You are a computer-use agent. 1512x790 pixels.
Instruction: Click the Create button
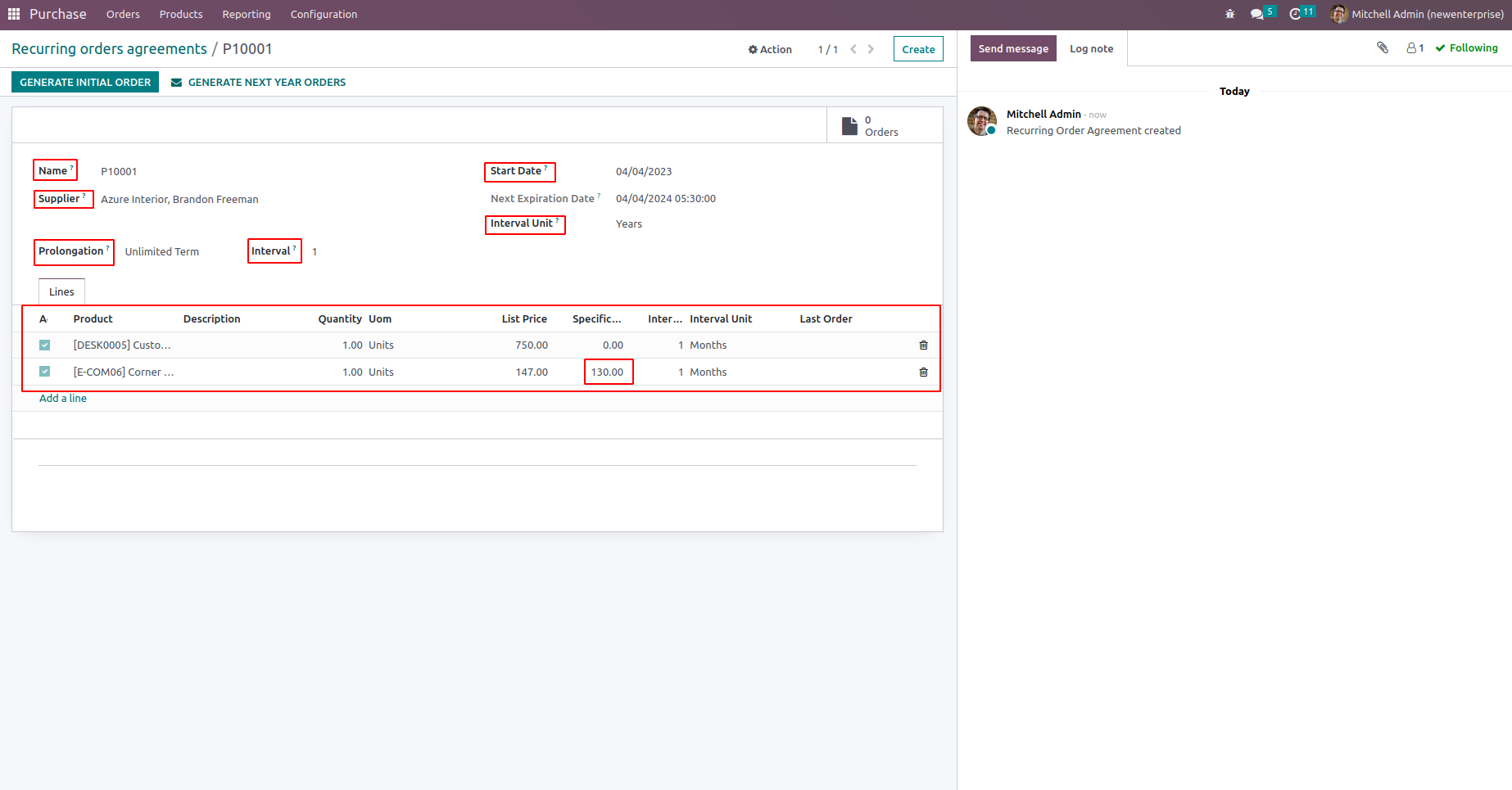(x=918, y=49)
